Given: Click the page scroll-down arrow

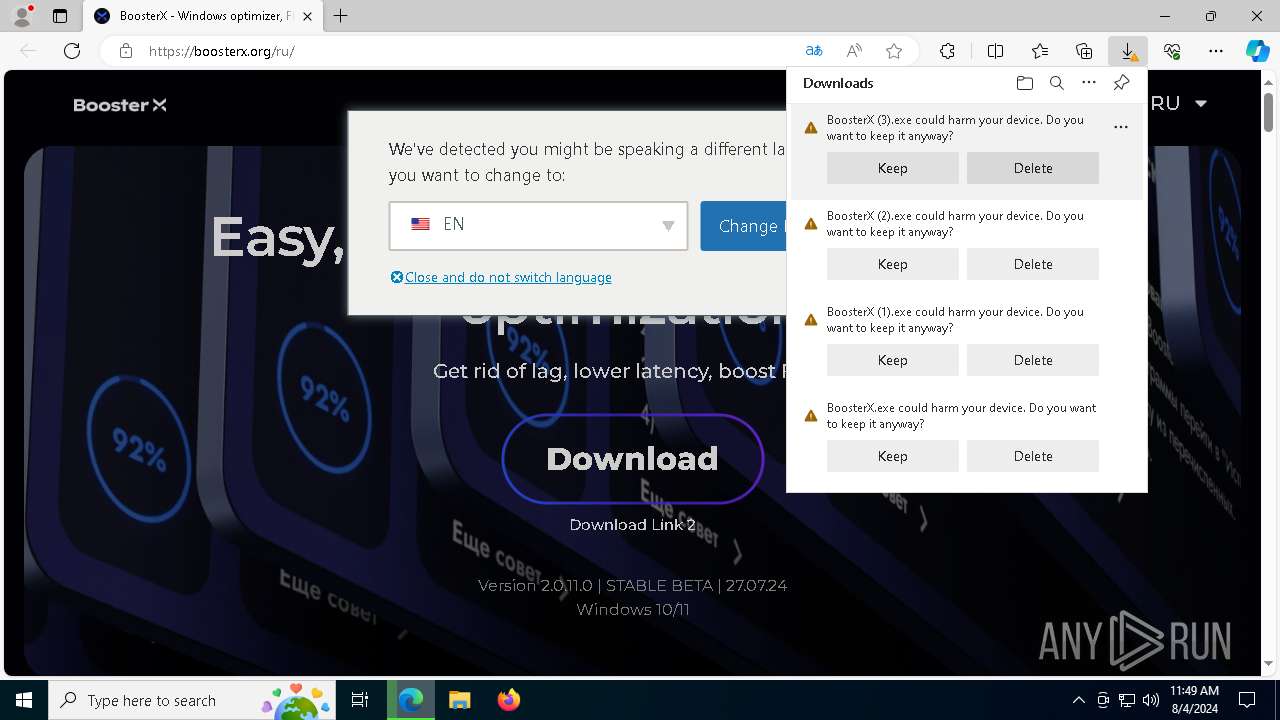Looking at the screenshot, I should pyautogui.click(x=1270, y=664).
